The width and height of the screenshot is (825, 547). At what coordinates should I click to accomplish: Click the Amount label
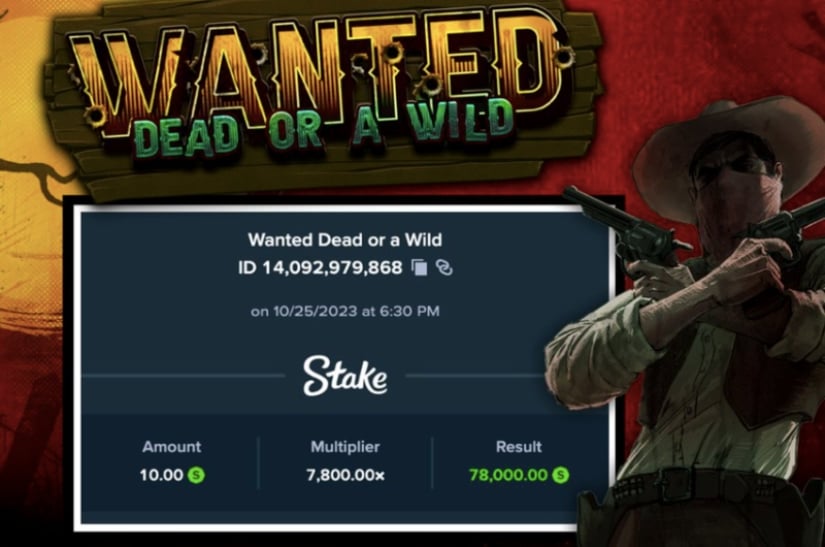(172, 447)
